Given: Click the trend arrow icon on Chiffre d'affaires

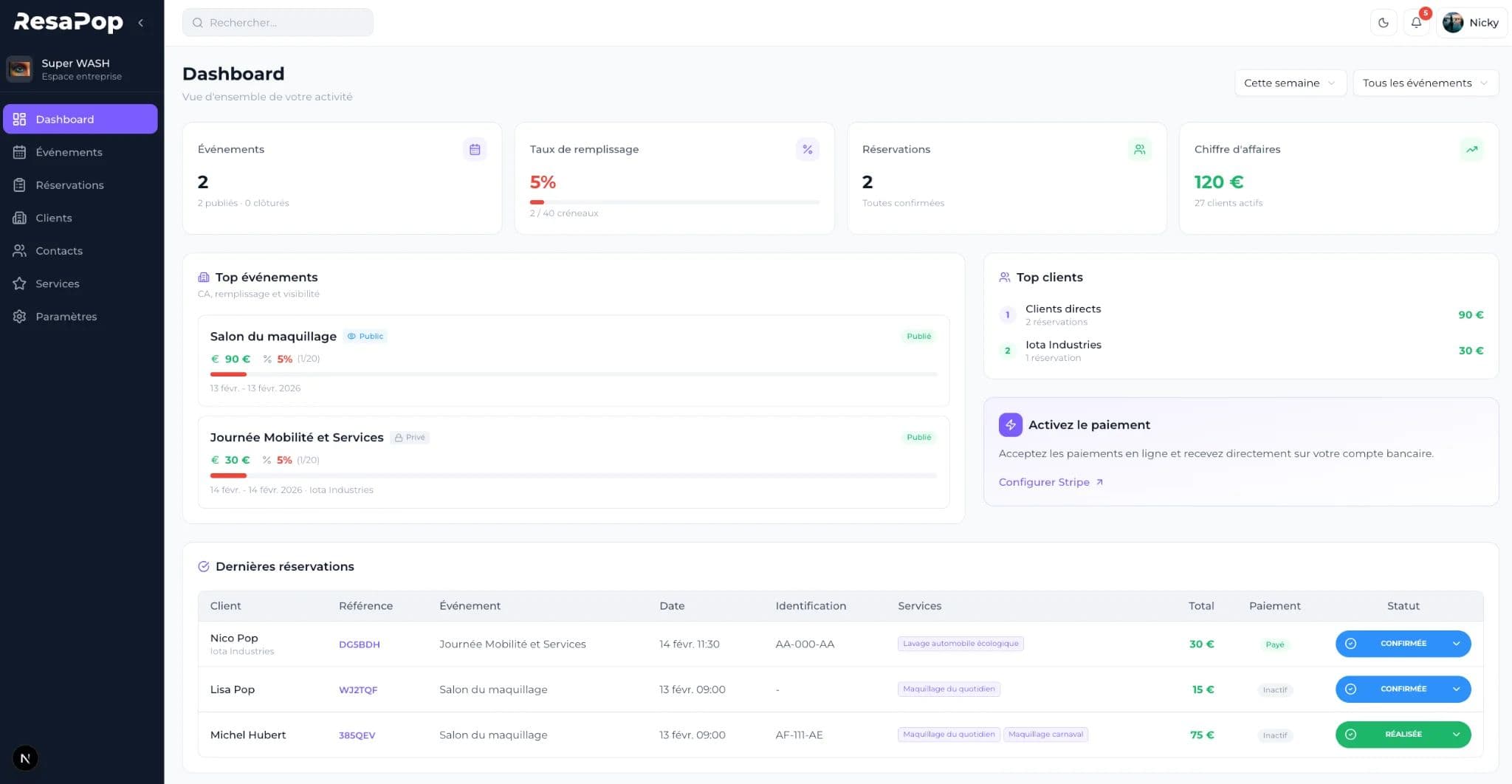Looking at the screenshot, I should 1471,149.
